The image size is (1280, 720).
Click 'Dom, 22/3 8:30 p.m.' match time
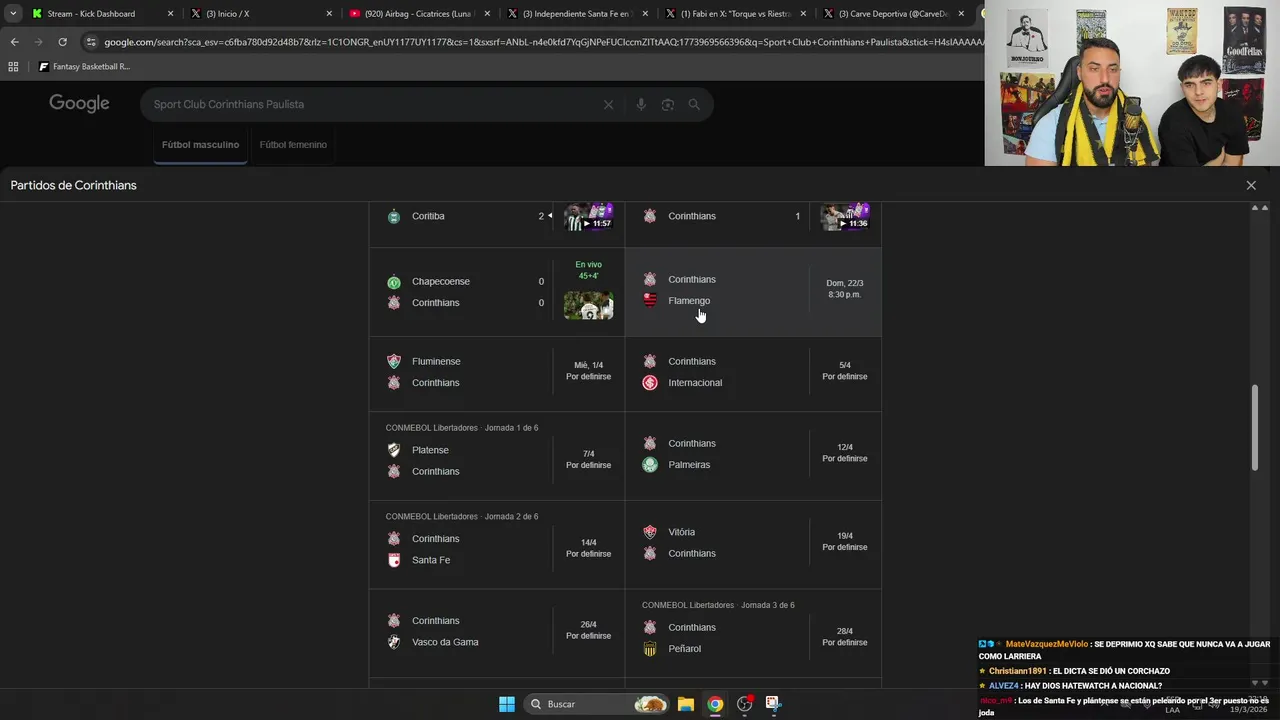[844, 289]
